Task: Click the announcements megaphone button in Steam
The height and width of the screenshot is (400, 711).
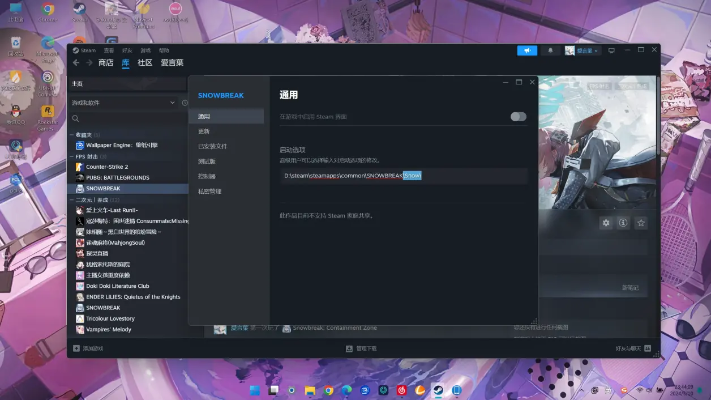Action: click(x=527, y=50)
